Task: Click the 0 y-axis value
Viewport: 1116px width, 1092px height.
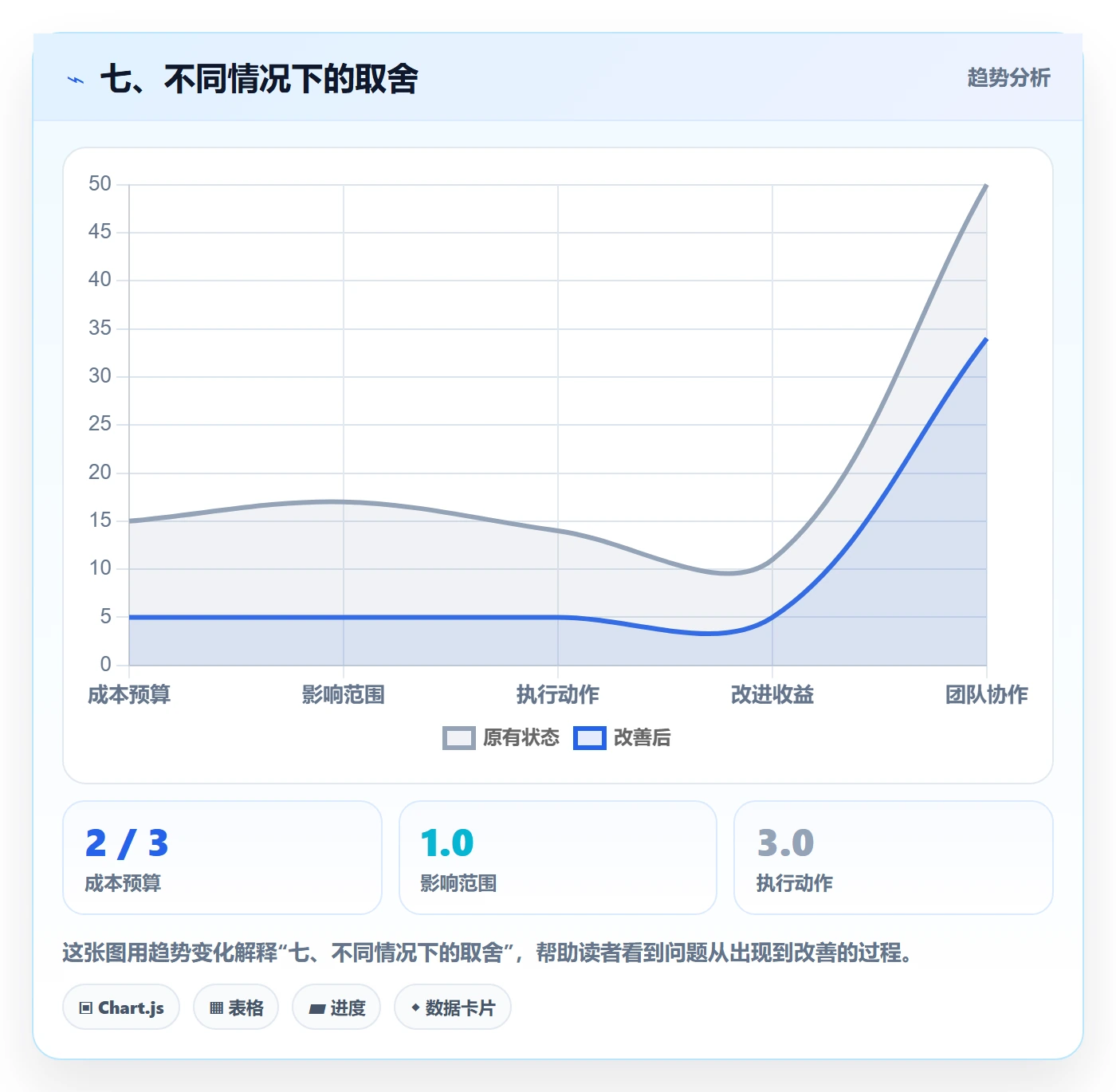Action: (x=105, y=664)
